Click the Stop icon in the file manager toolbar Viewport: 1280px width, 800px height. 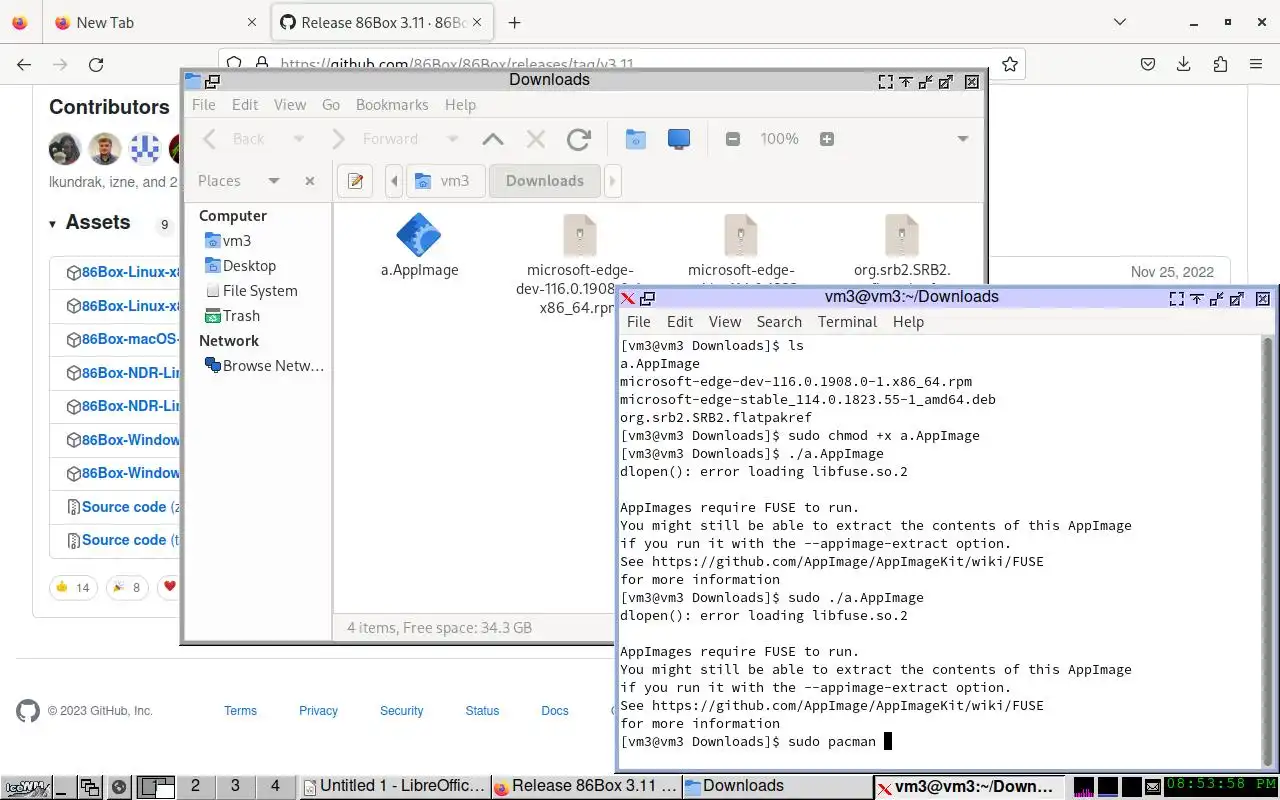click(535, 139)
